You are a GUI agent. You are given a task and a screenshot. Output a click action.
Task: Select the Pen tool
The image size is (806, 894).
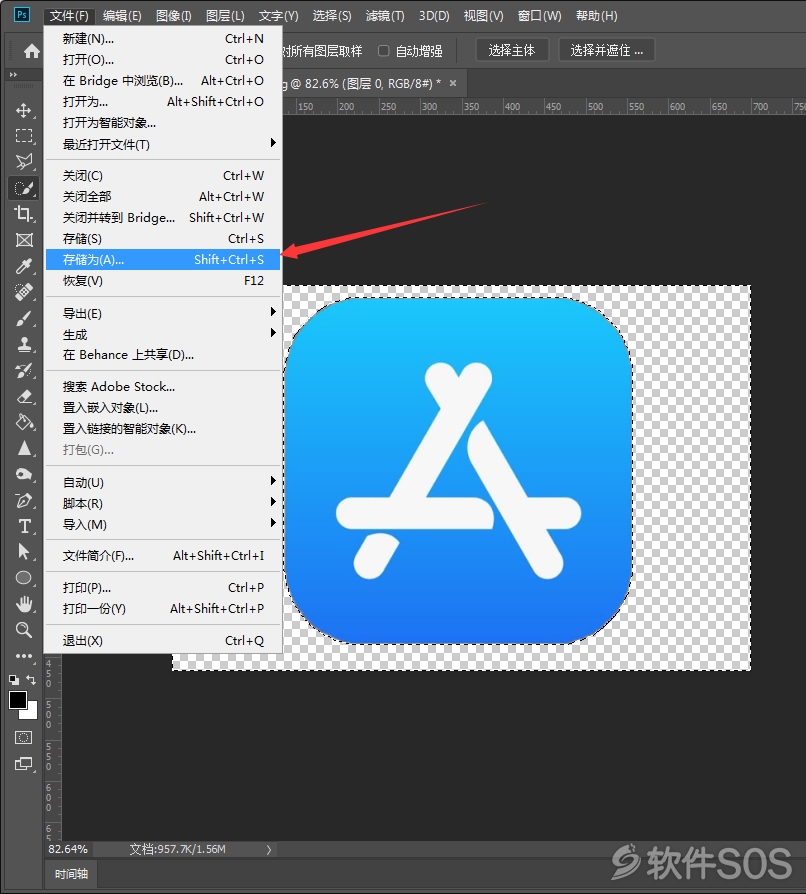[24, 501]
